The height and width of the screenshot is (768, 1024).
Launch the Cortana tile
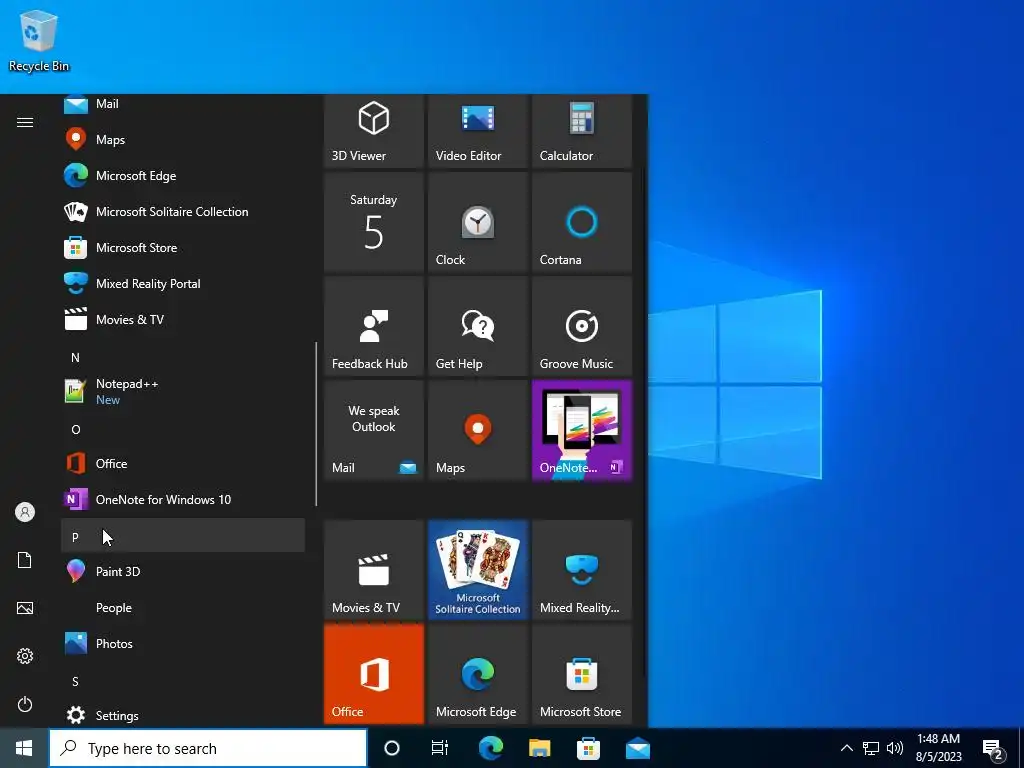pyautogui.click(x=581, y=222)
